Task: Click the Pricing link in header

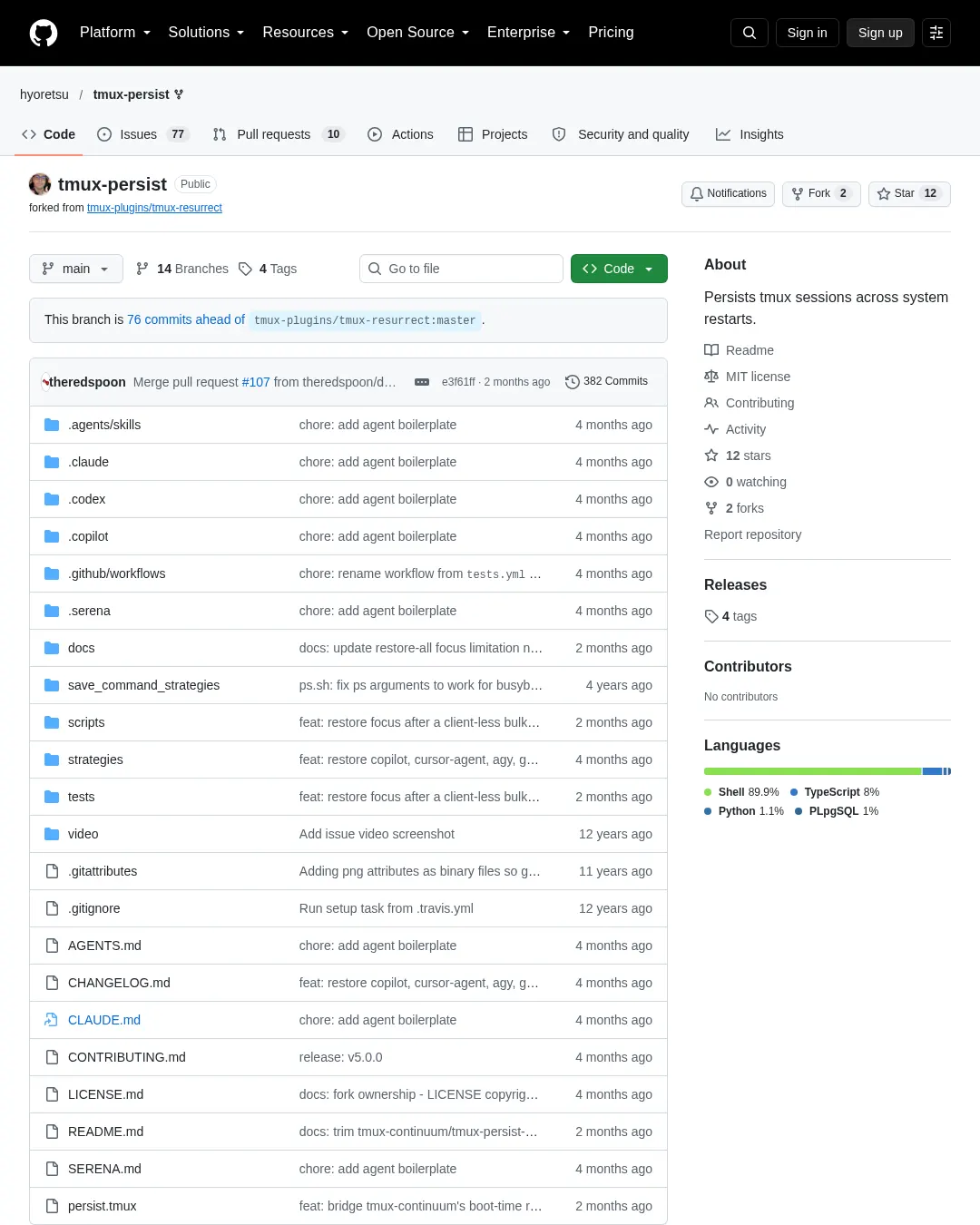Action: [x=611, y=33]
